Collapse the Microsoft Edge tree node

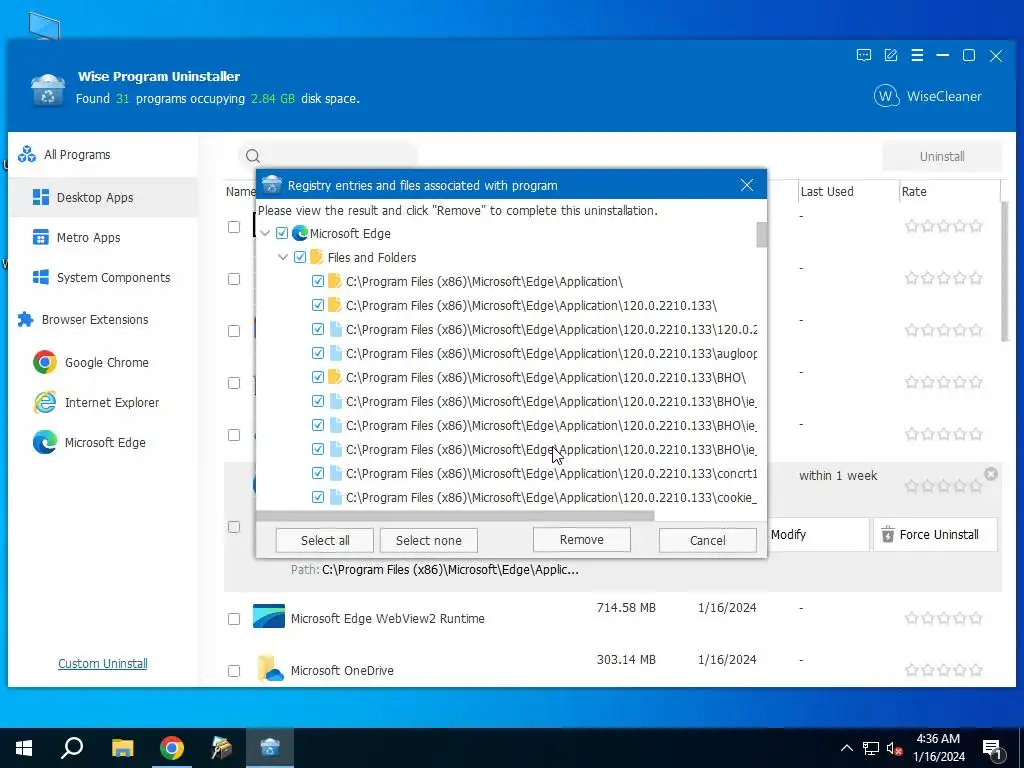(265, 233)
